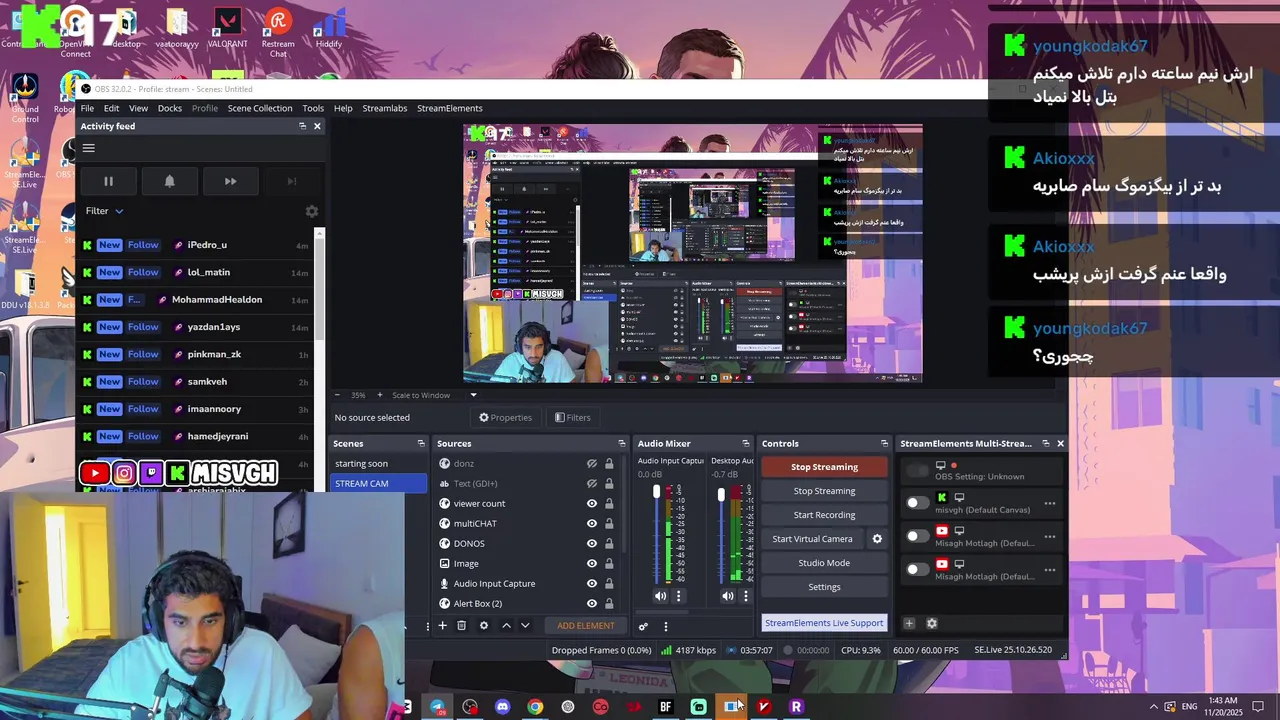1280x720 pixels.
Task: Move source up with arrow
Action: pyautogui.click(x=506, y=626)
